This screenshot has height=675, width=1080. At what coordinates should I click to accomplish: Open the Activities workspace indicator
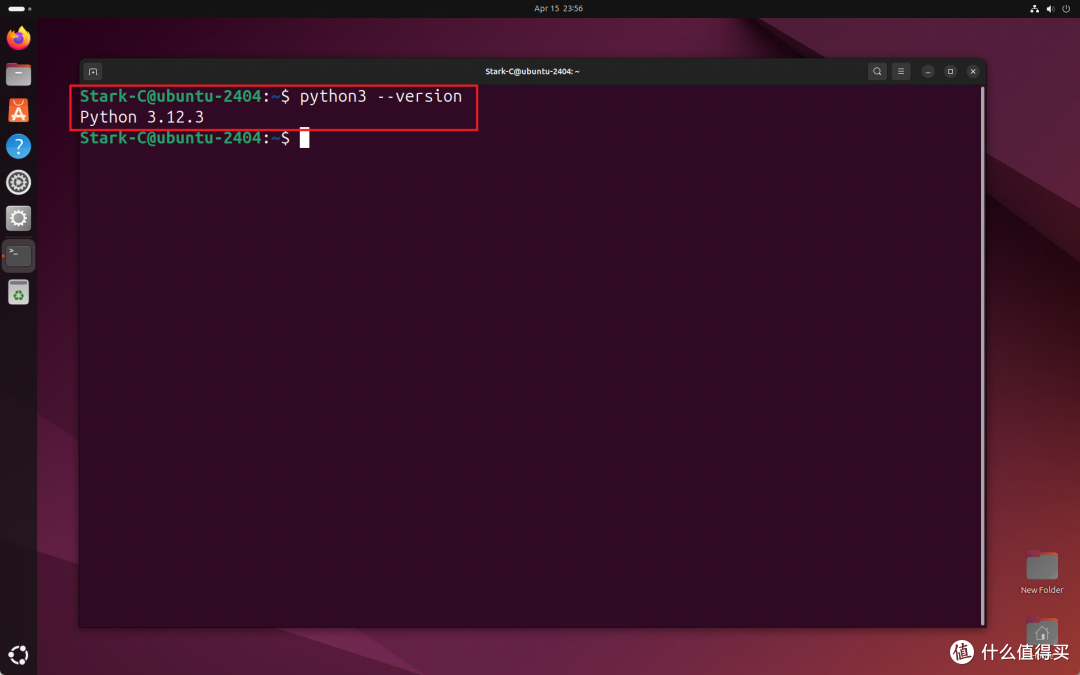click(20, 9)
